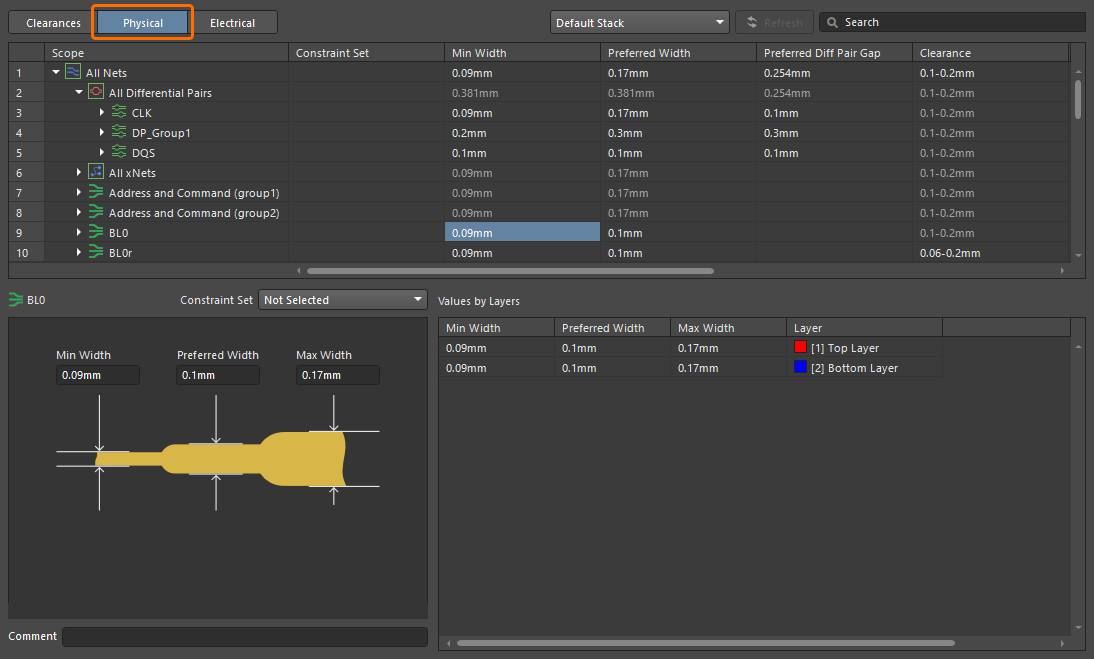1094x659 pixels.
Task: Click the Preferred Diff Pair Gap column header
Action: click(821, 53)
